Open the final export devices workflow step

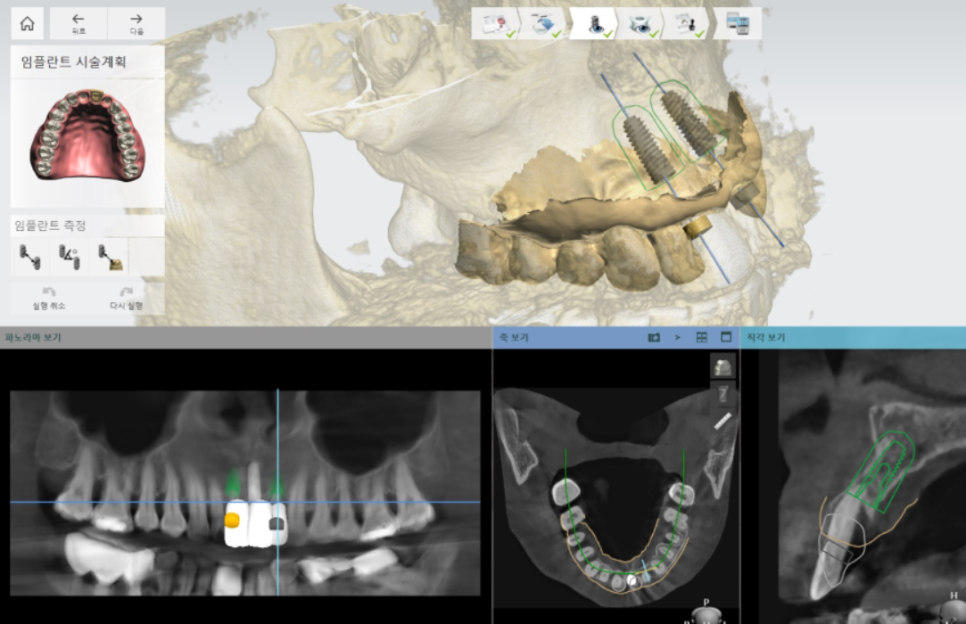741,24
